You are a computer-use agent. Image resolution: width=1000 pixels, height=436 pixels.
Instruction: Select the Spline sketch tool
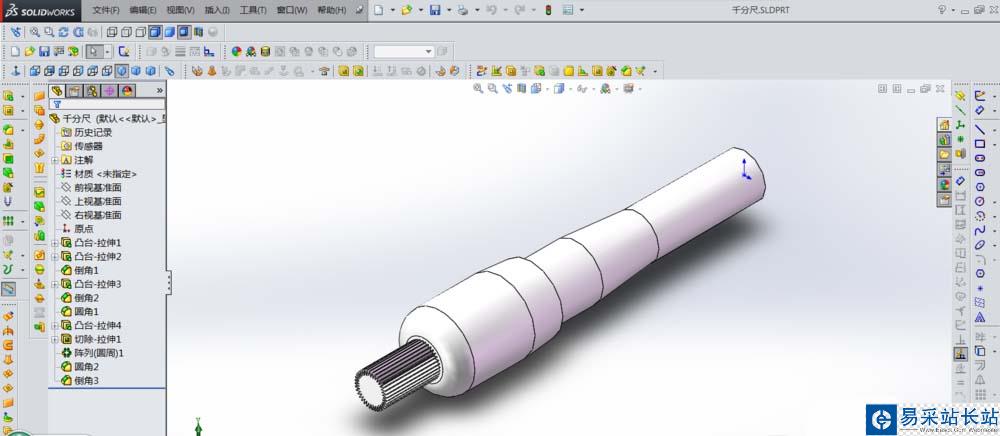click(x=980, y=230)
